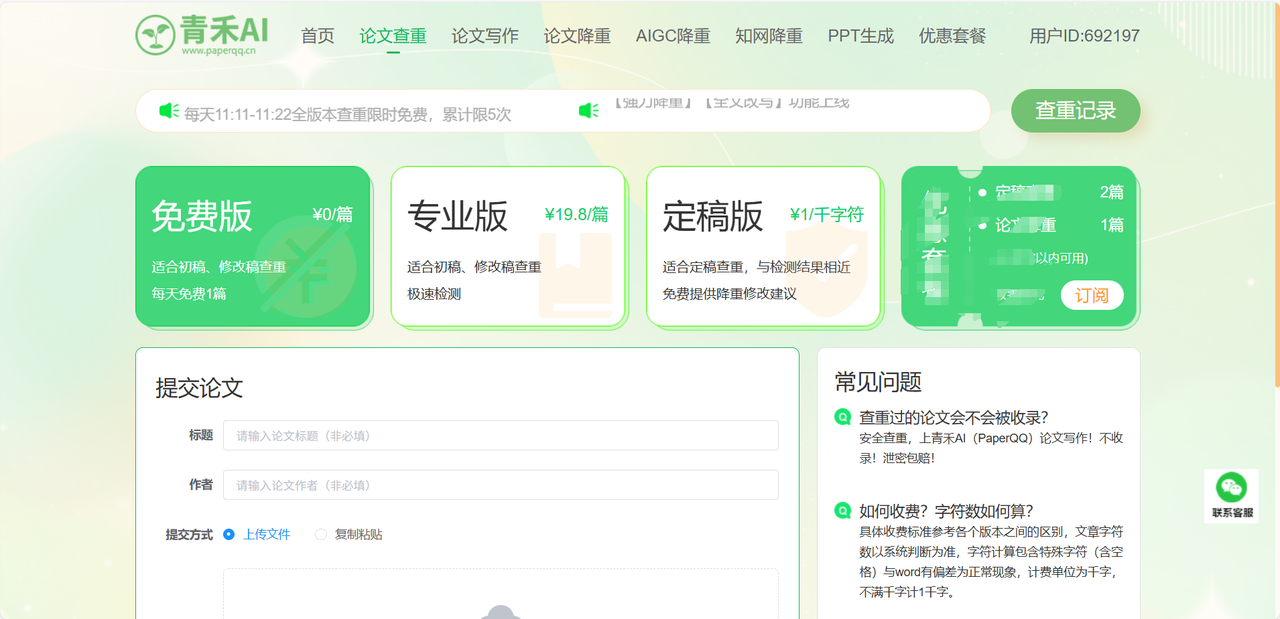Click the 查重记录 button
This screenshot has height=619, width=1280.
click(1076, 111)
